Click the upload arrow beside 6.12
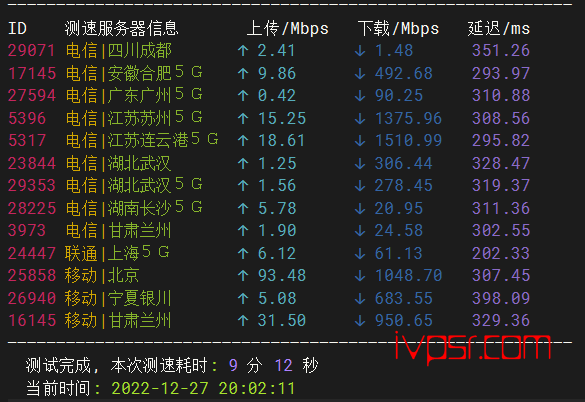Screen dimensions: 585x402 click(x=243, y=253)
